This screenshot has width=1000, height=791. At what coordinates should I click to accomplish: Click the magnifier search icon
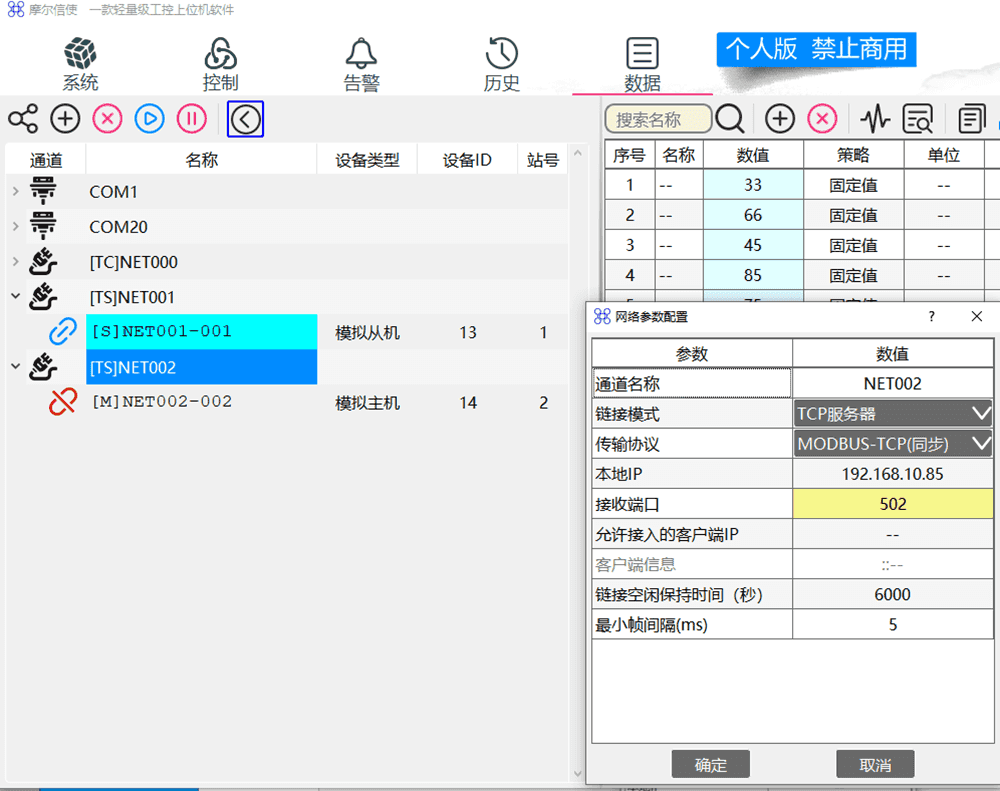(730, 120)
